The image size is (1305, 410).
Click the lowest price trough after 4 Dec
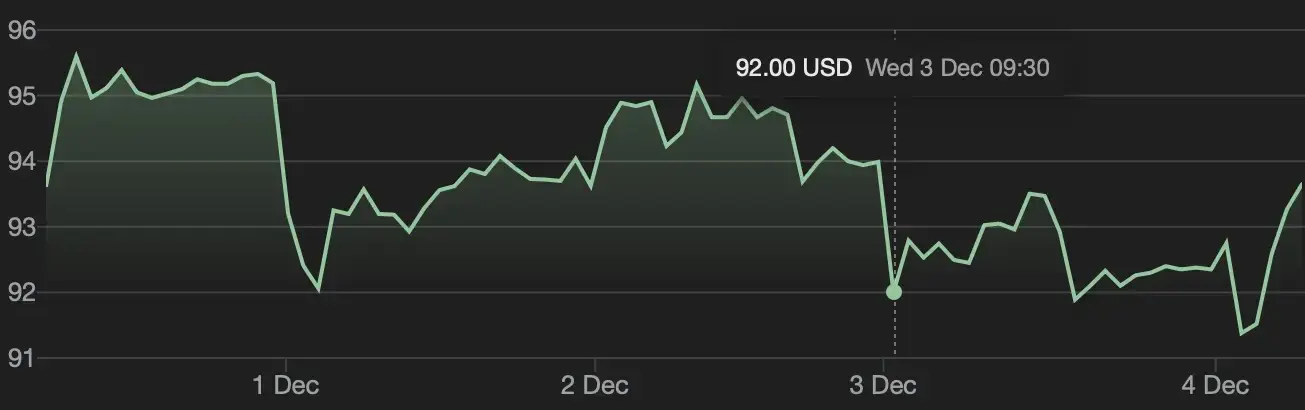tap(1241, 333)
